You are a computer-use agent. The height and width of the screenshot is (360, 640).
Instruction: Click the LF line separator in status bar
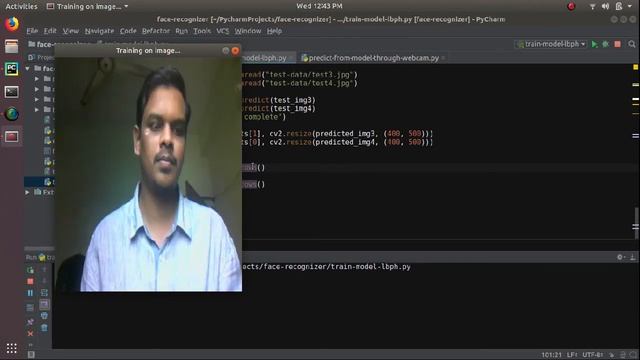coord(572,355)
